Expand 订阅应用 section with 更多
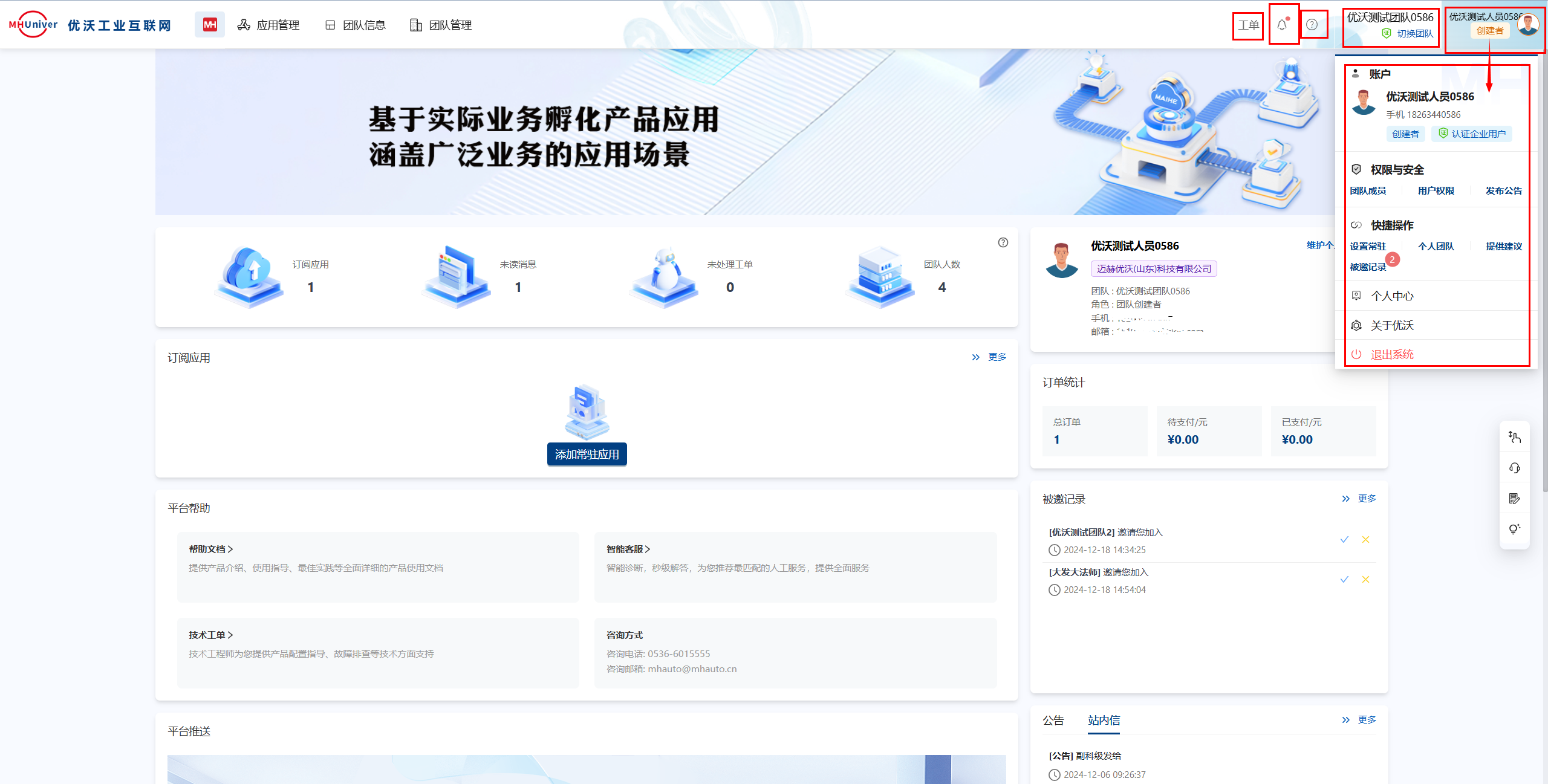The height and width of the screenshot is (784, 1548). (x=997, y=357)
